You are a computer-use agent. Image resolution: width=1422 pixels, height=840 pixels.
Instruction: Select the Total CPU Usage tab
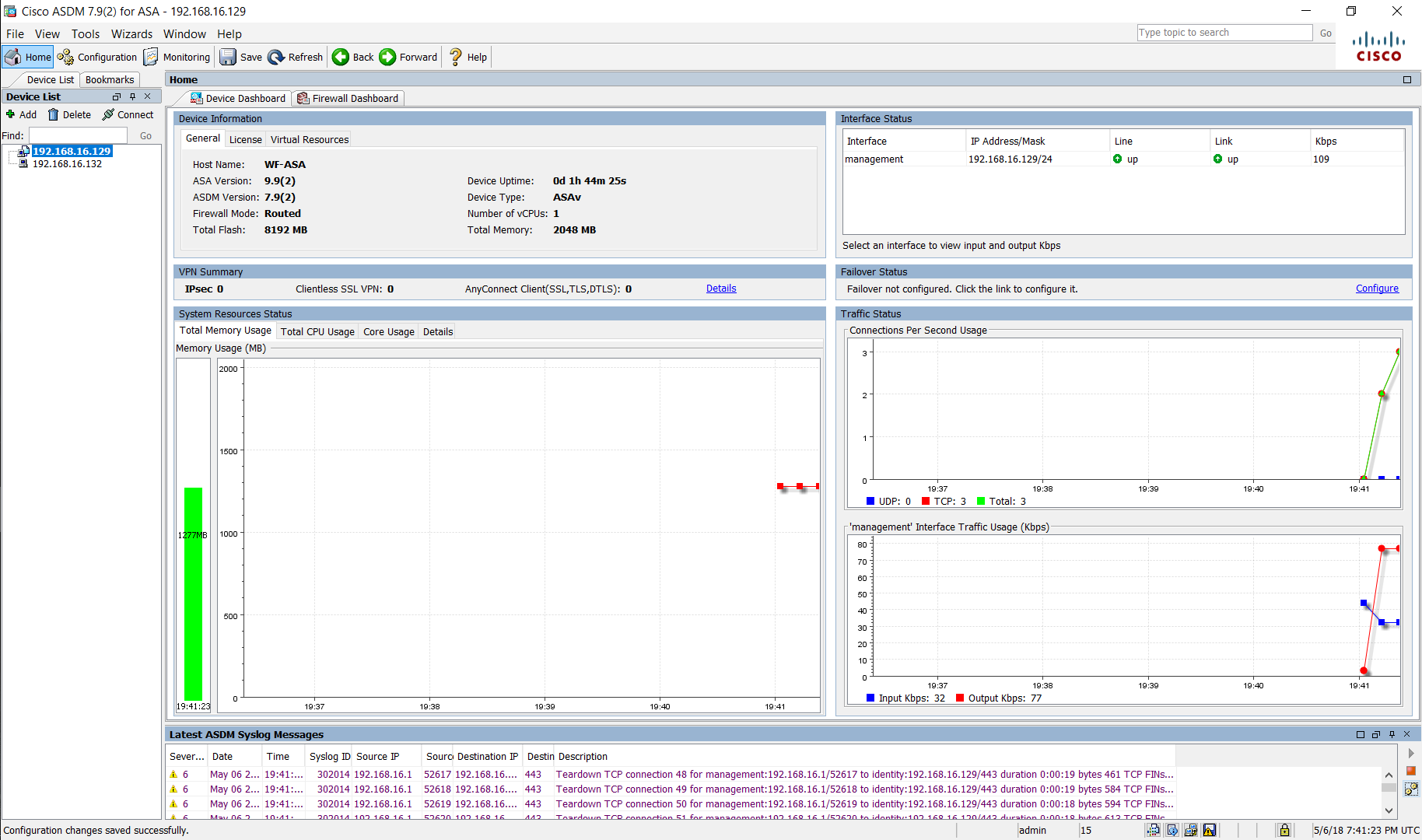click(317, 331)
